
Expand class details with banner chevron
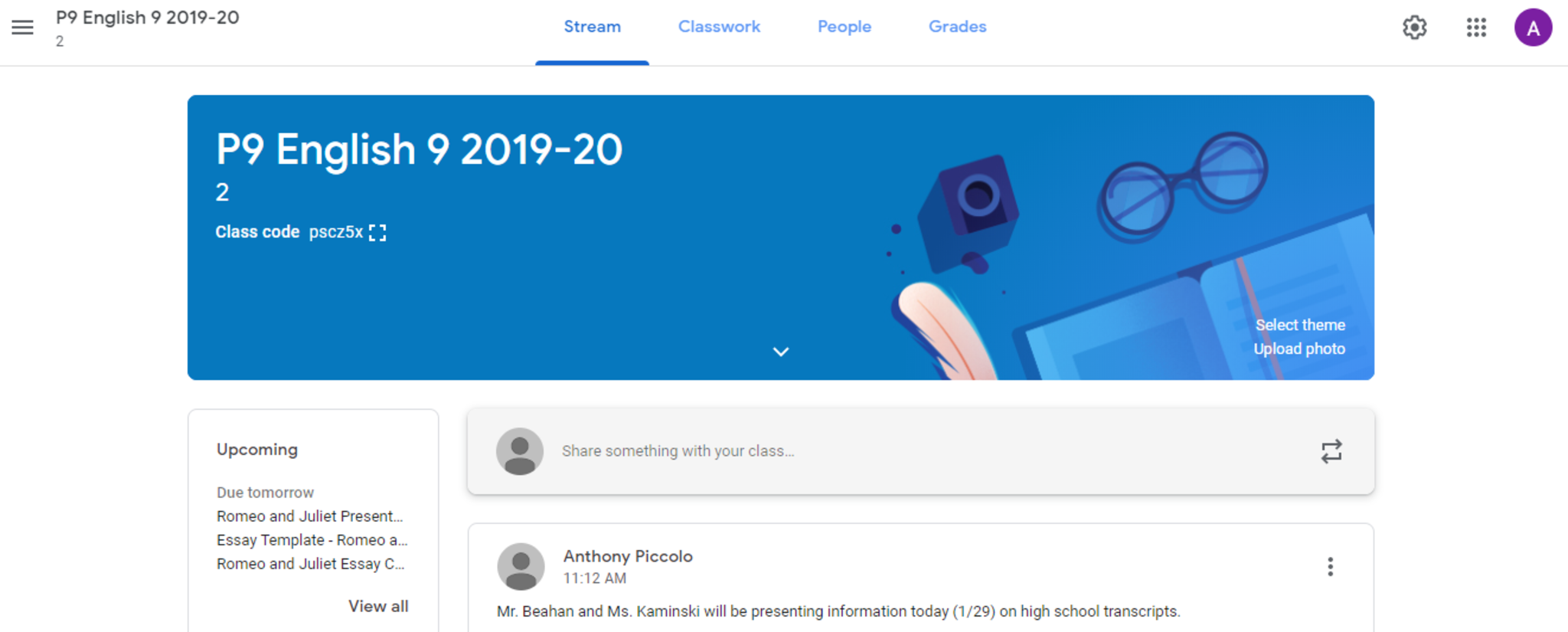pos(780,352)
